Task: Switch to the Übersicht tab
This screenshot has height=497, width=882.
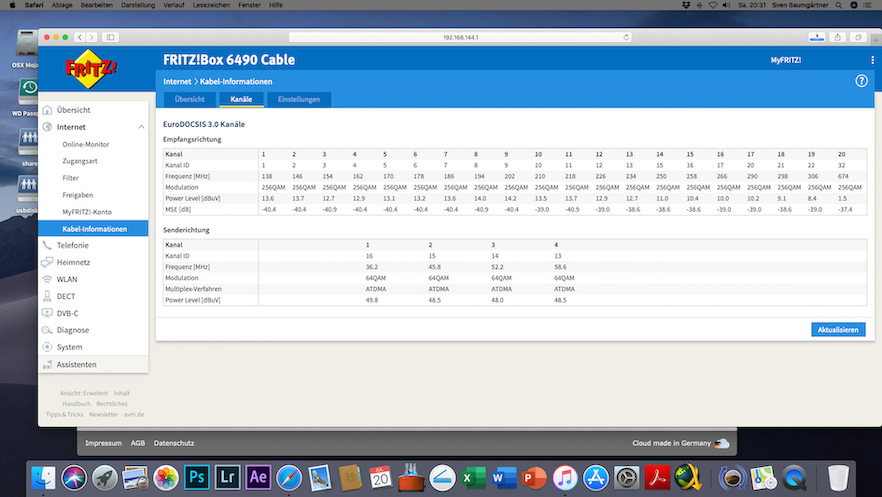Action: 190,100
